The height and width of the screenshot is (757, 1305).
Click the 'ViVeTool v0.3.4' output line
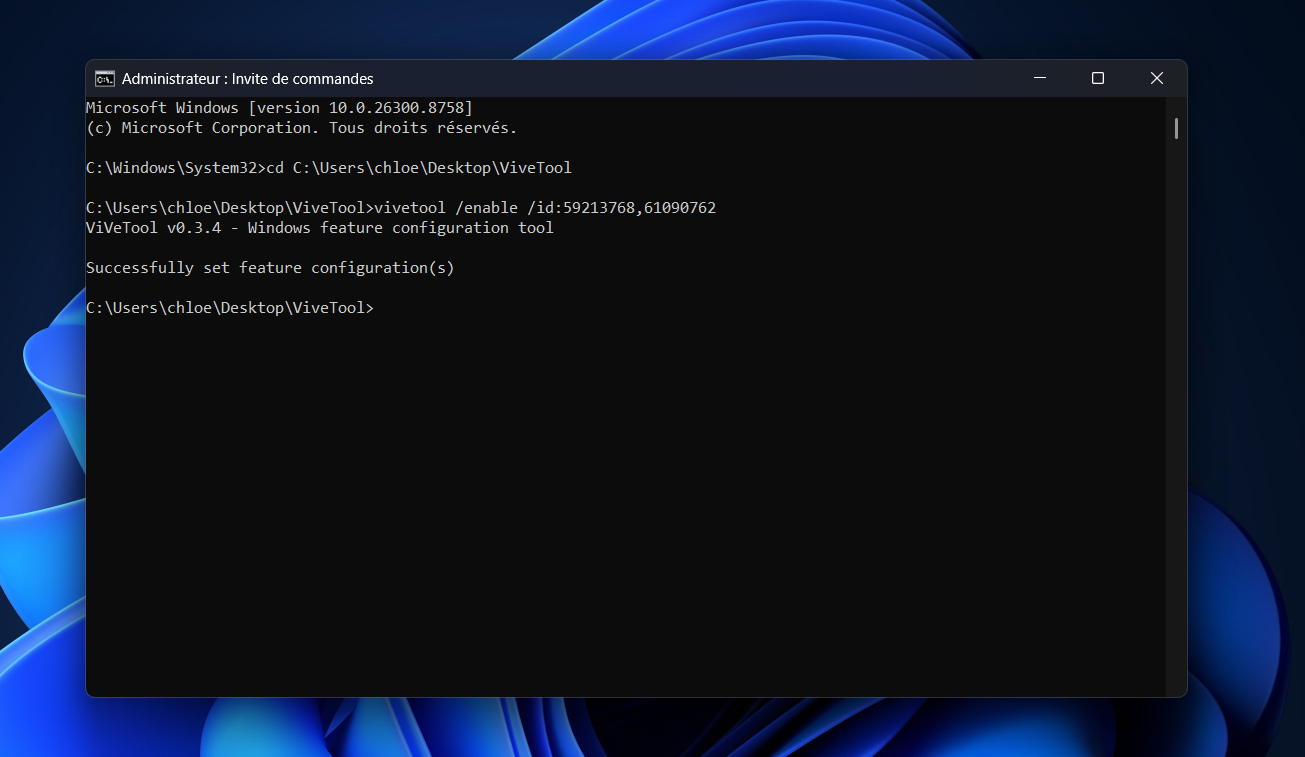(320, 228)
